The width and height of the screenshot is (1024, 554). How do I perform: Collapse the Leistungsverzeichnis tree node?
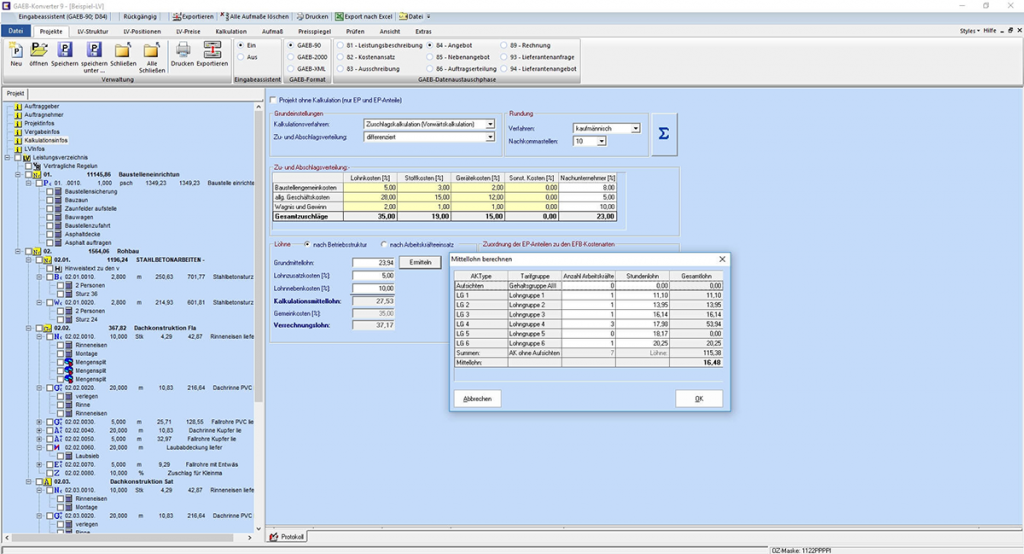8,157
